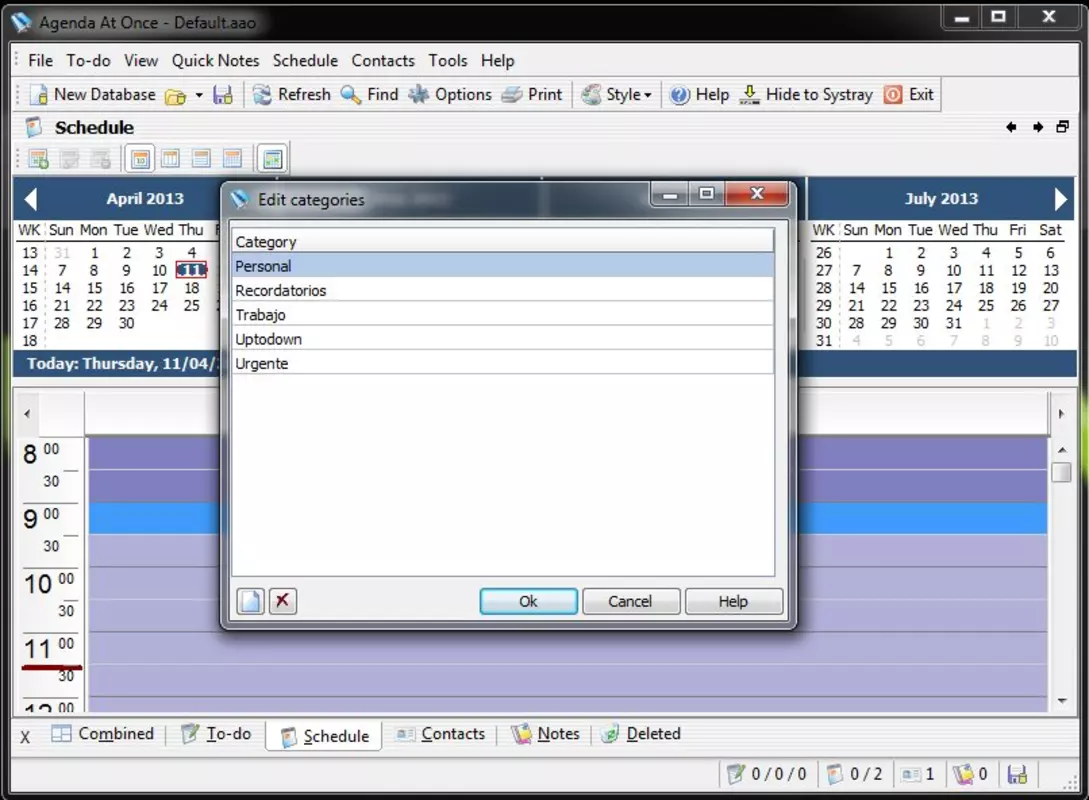This screenshot has width=1089, height=800.
Task: Click the delete category red X icon
Action: 282,601
